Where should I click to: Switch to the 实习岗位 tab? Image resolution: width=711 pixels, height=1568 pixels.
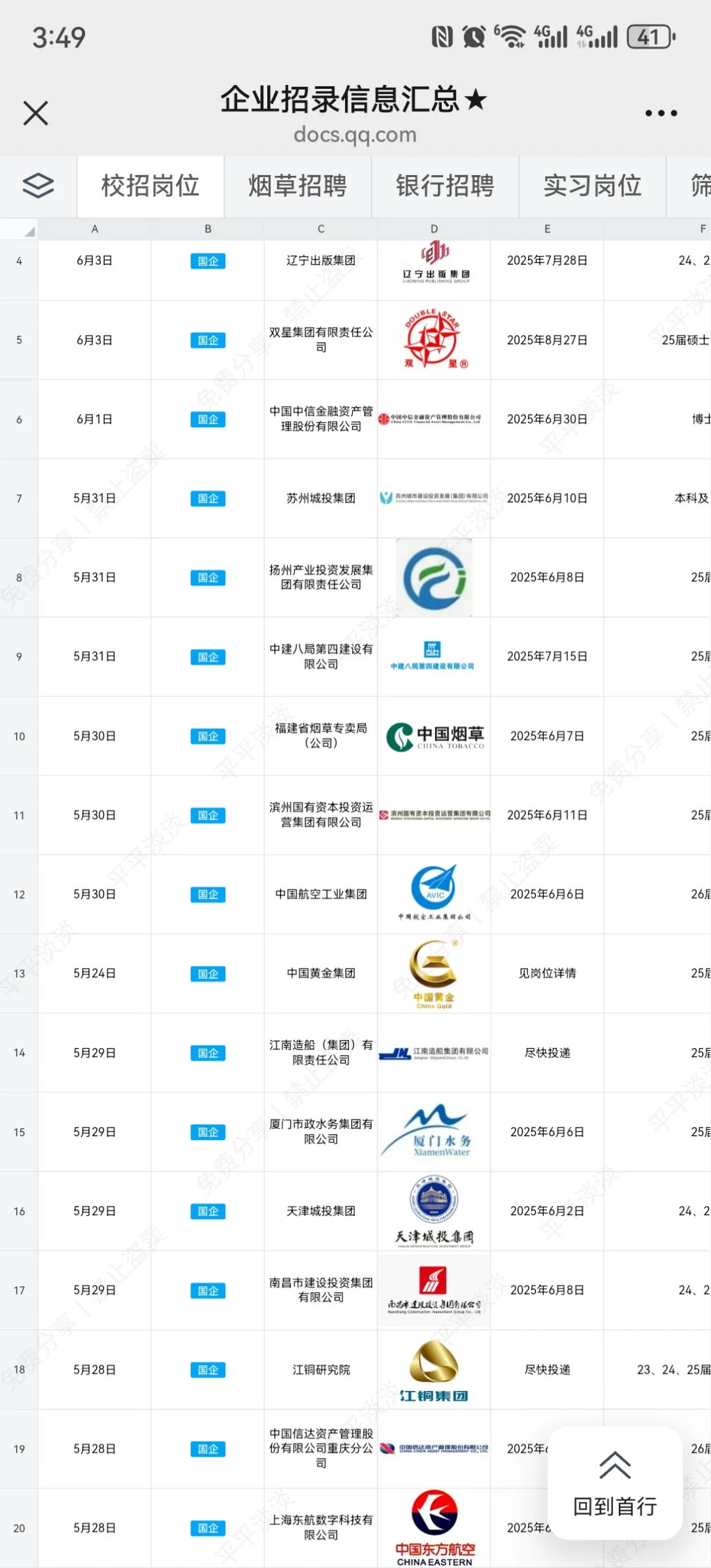click(592, 186)
